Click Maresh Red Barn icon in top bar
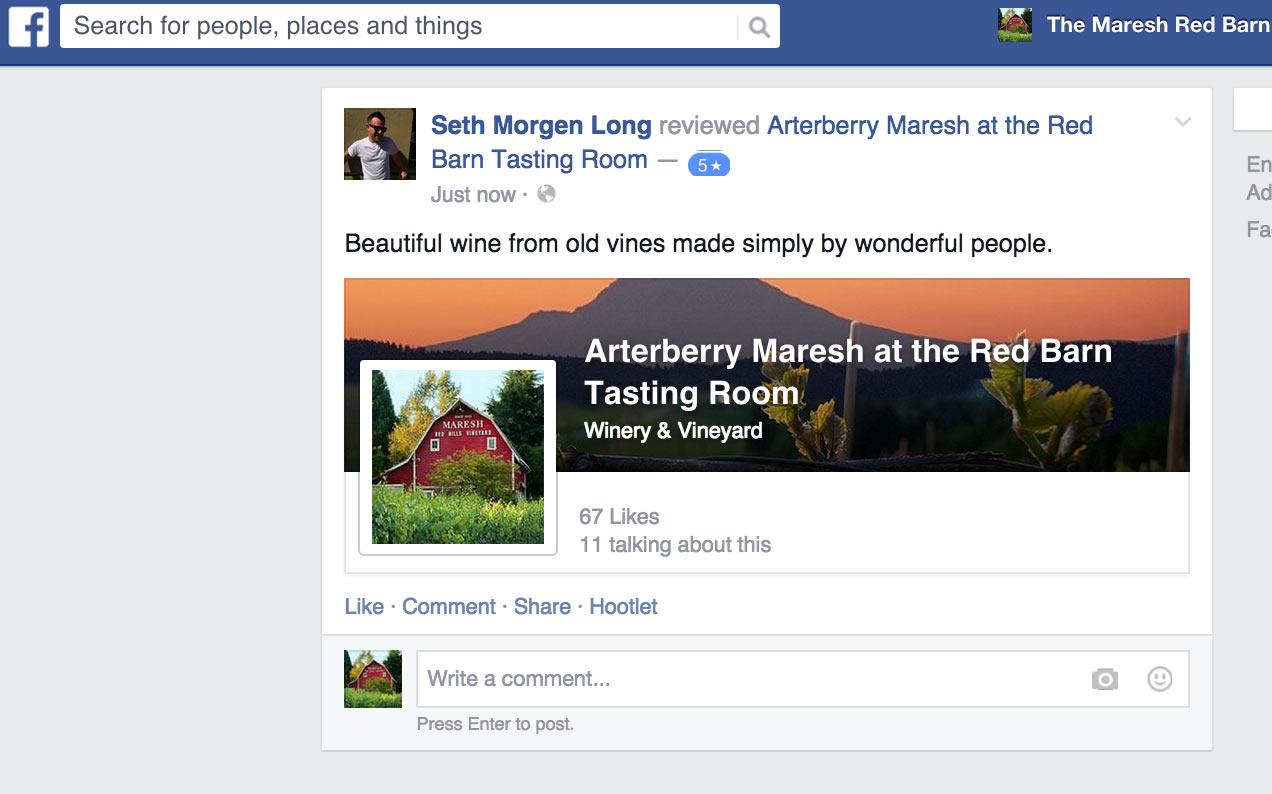Screen dimensions: 1272x794 click(1015, 25)
